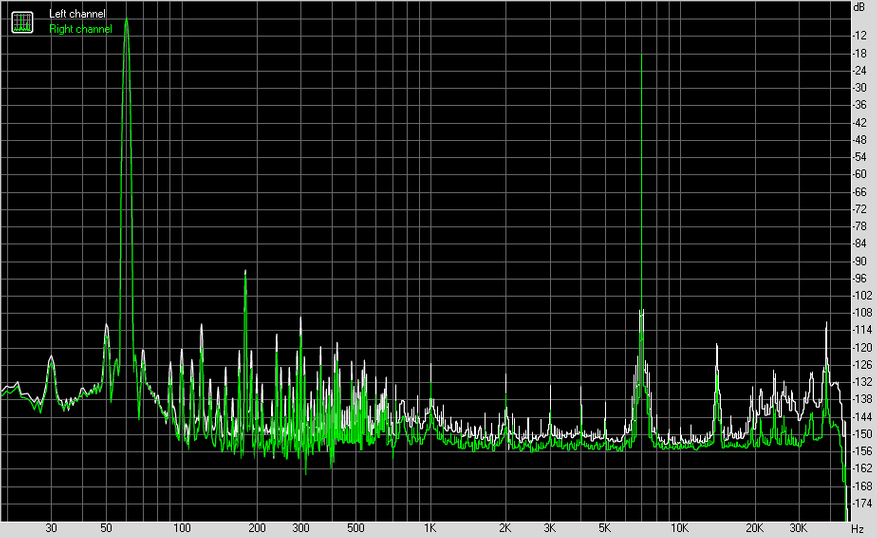Click the -156 dB axis value

click(x=861, y=451)
